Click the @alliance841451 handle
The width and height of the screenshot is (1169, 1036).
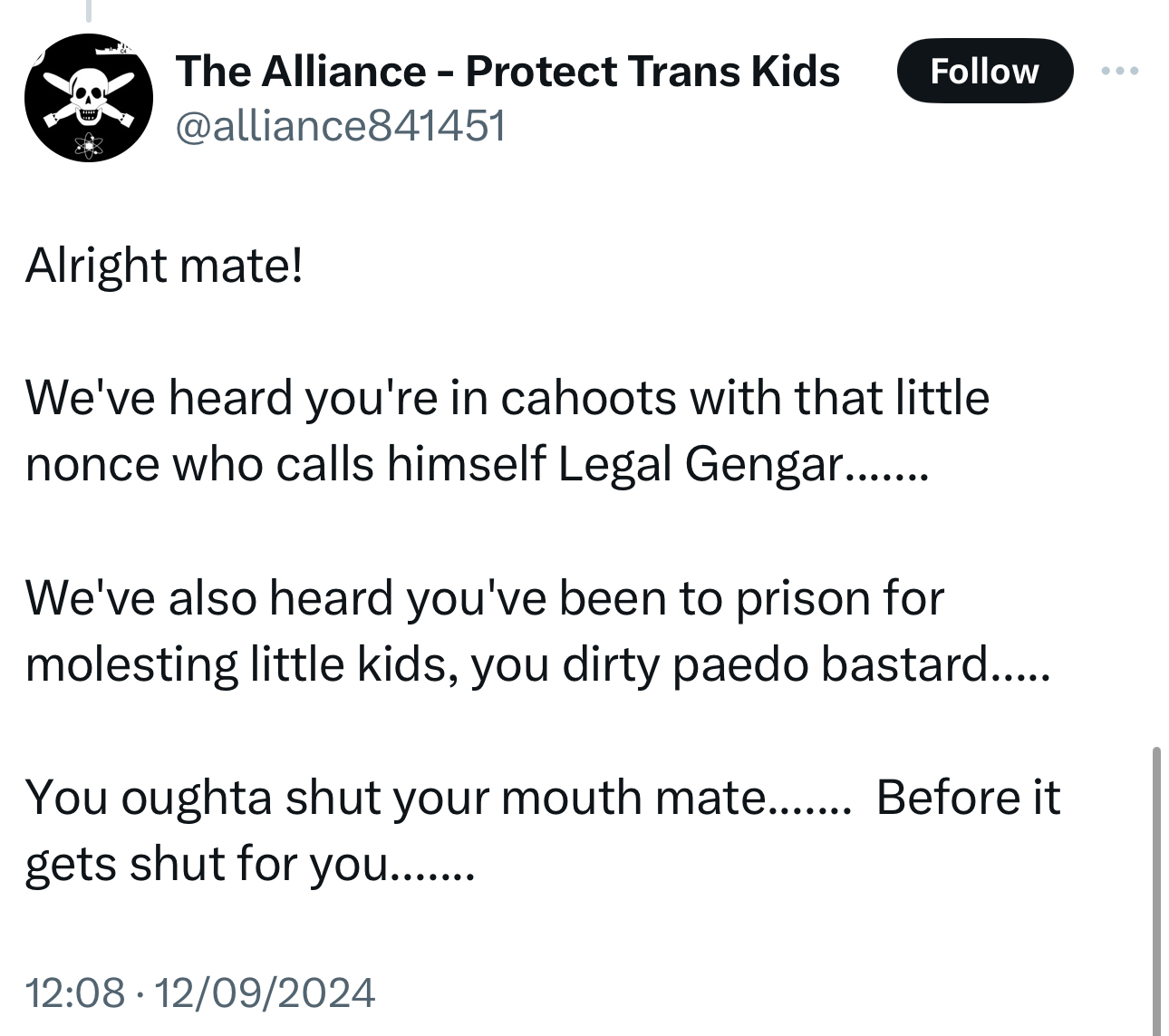click(x=340, y=126)
